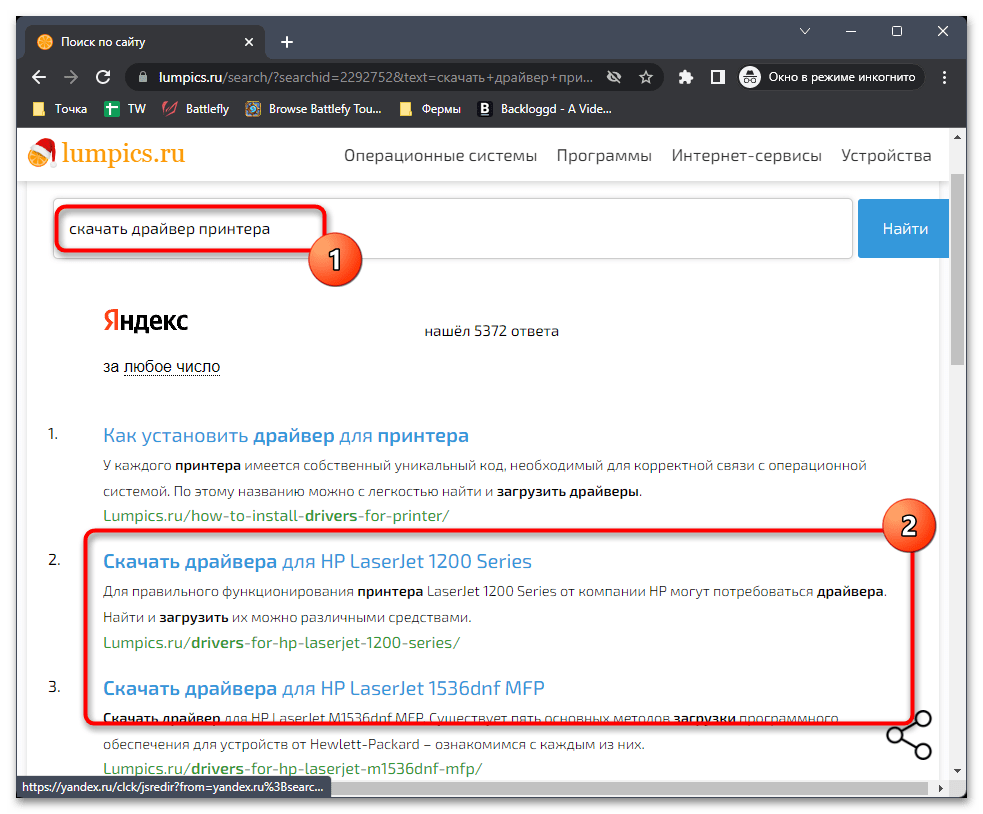Viewport: 983px width, 814px height.
Task: Bookmark this page with star icon
Action: point(646,77)
